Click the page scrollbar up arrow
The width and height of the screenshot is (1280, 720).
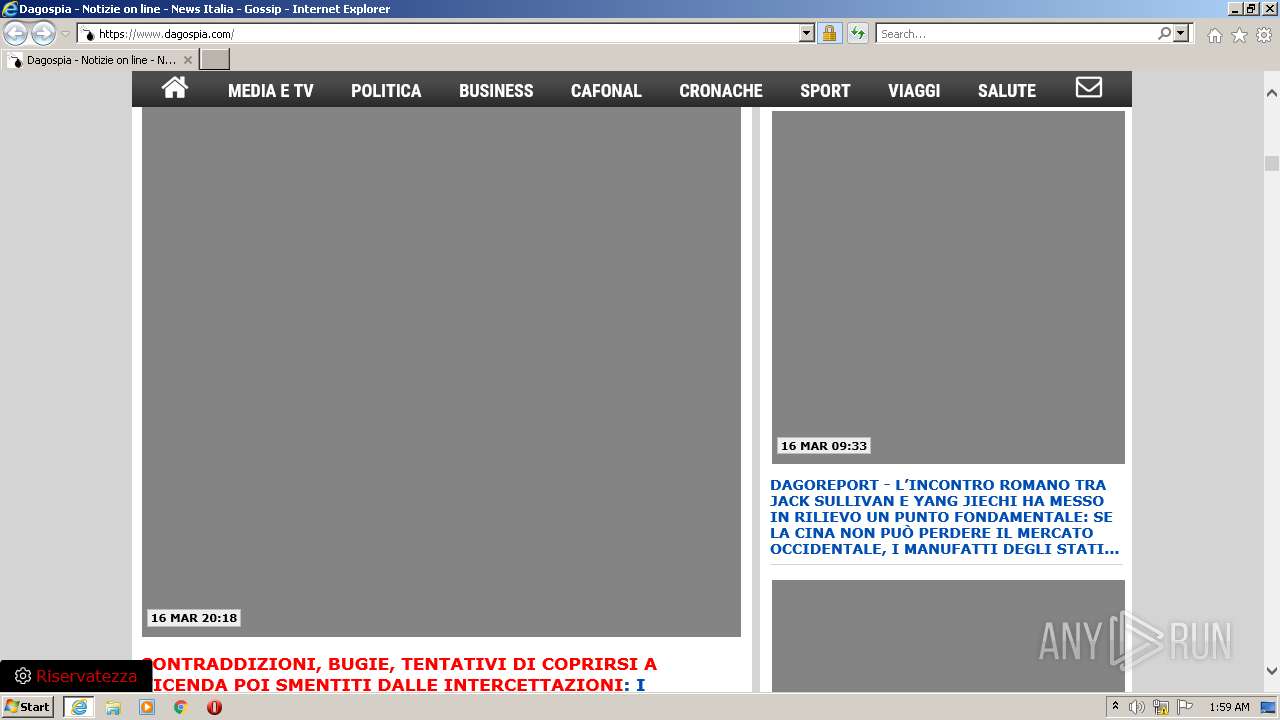click(x=1272, y=93)
